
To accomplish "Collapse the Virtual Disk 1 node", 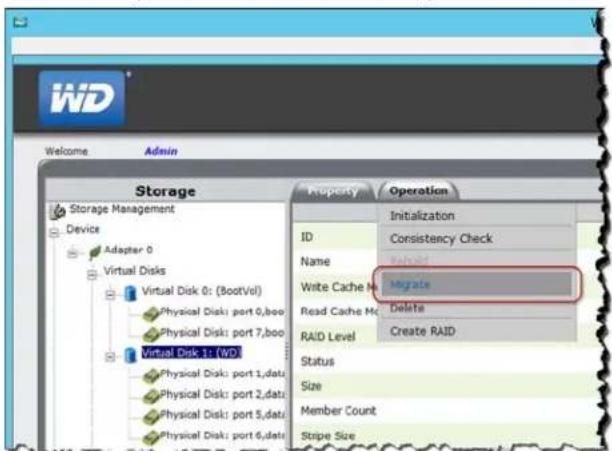I will click(x=110, y=357).
